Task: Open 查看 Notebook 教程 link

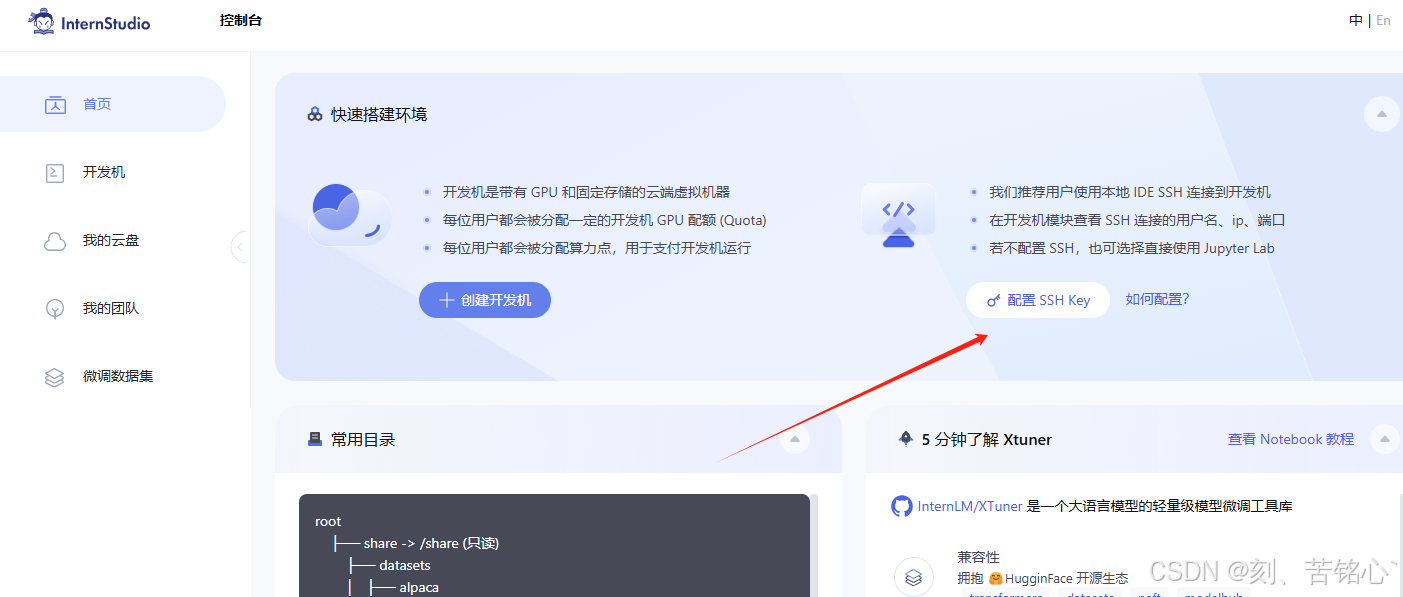Action: coord(1291,439)
